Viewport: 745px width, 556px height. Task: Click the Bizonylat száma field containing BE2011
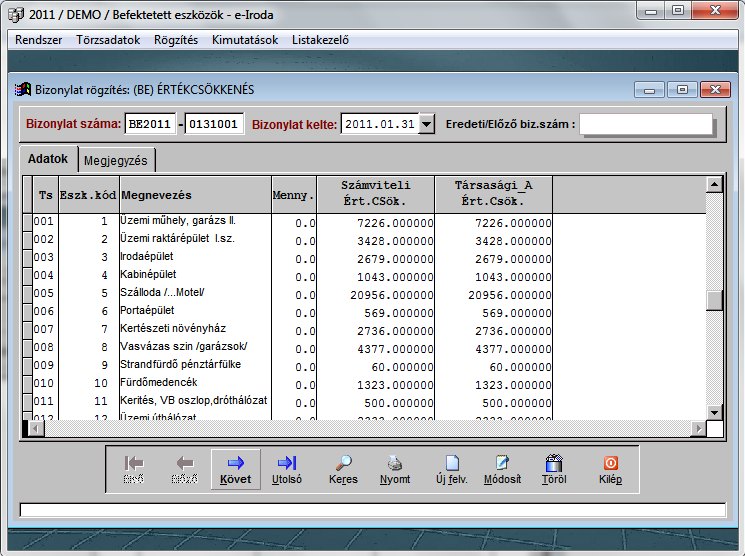coord(149,124)
